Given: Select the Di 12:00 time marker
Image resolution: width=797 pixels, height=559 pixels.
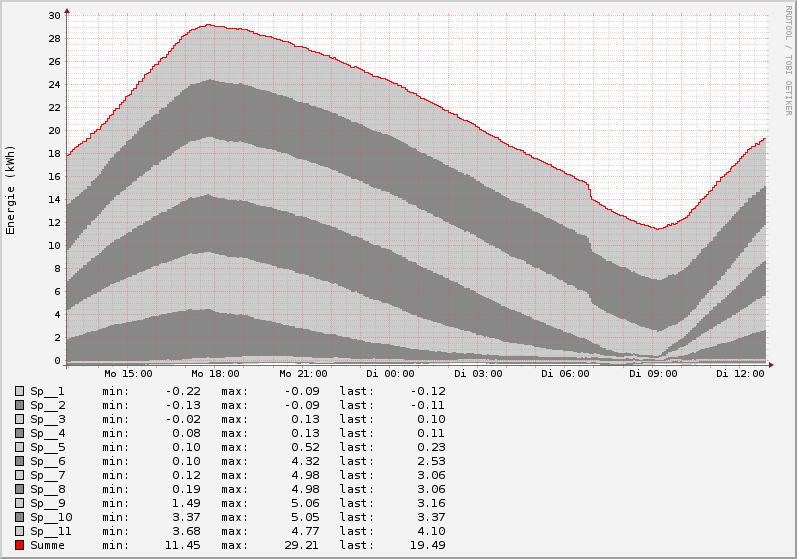Looking at the screenshot, I should [739, 373].
